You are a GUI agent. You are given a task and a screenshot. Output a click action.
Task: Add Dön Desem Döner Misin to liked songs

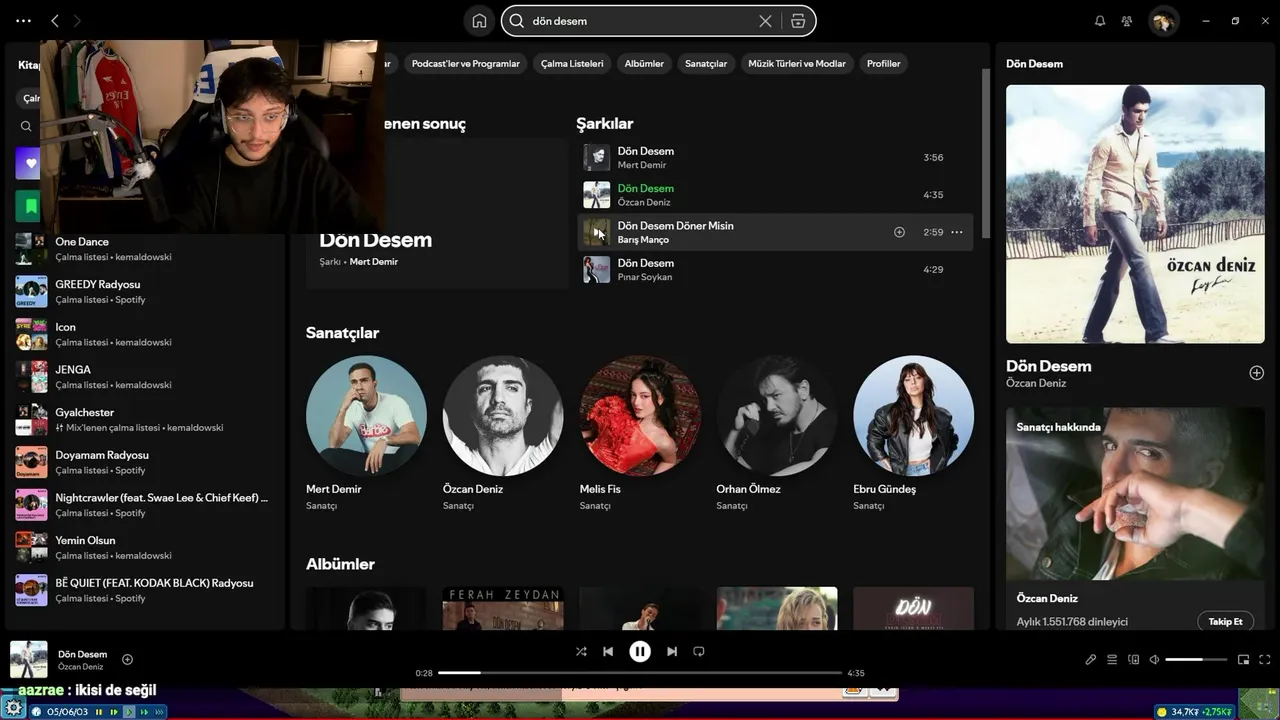[x=899, y=232]
